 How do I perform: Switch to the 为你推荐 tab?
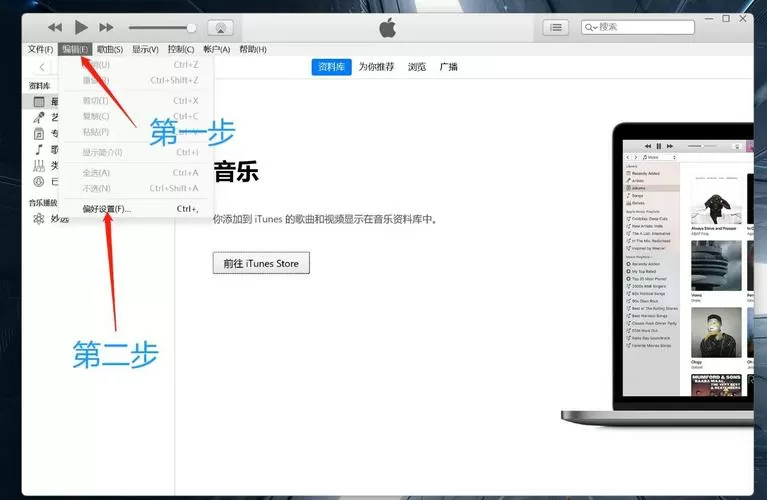pyautogui.click(x=376, y=67)
